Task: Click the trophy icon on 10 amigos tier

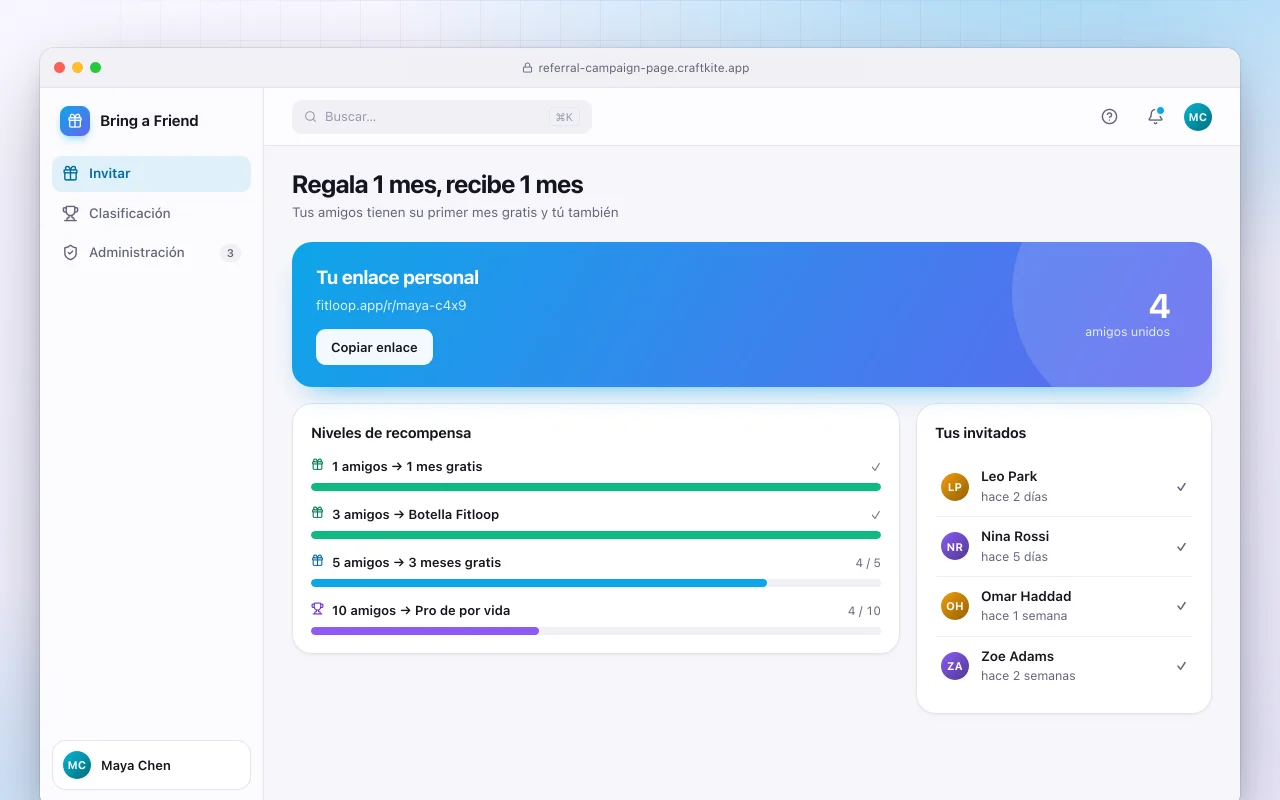Action: tap(318, 609)
